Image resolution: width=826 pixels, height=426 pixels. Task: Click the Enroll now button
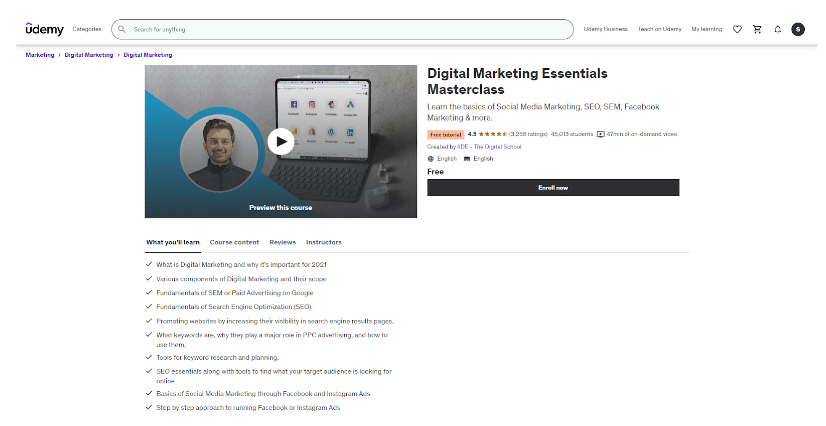553,187
